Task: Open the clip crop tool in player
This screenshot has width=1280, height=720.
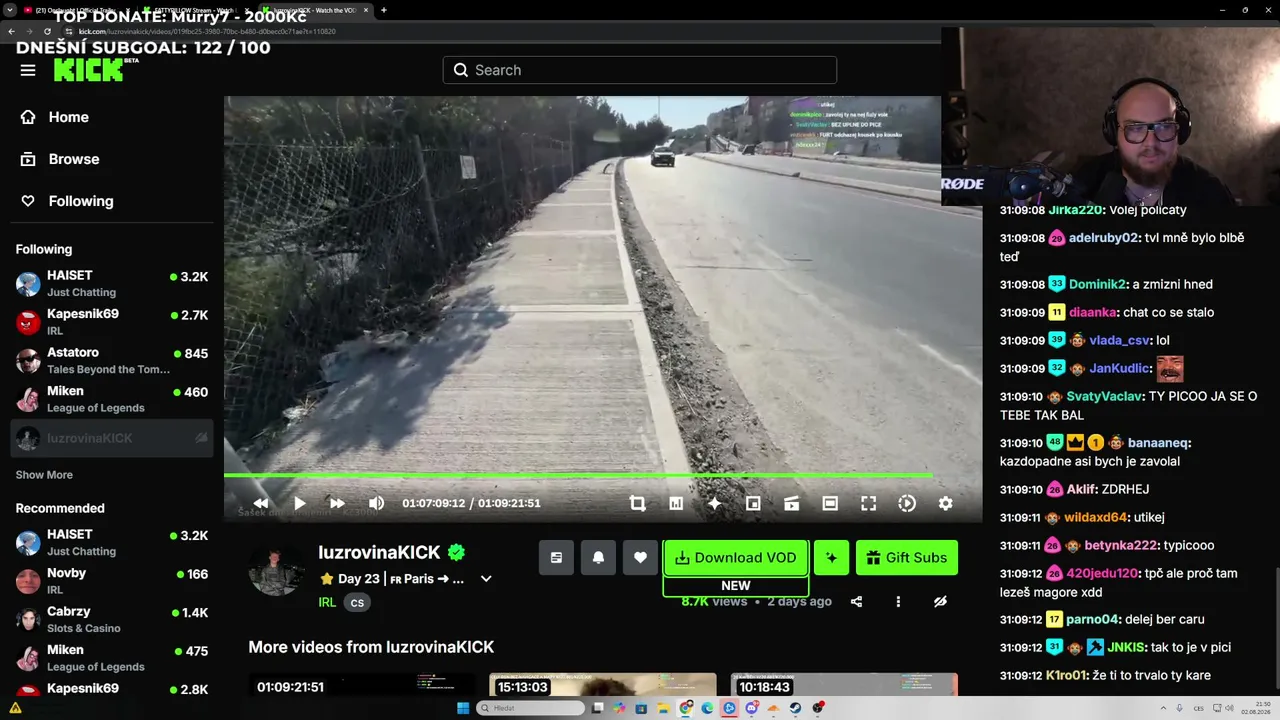Action: click(x=637, y=504)
